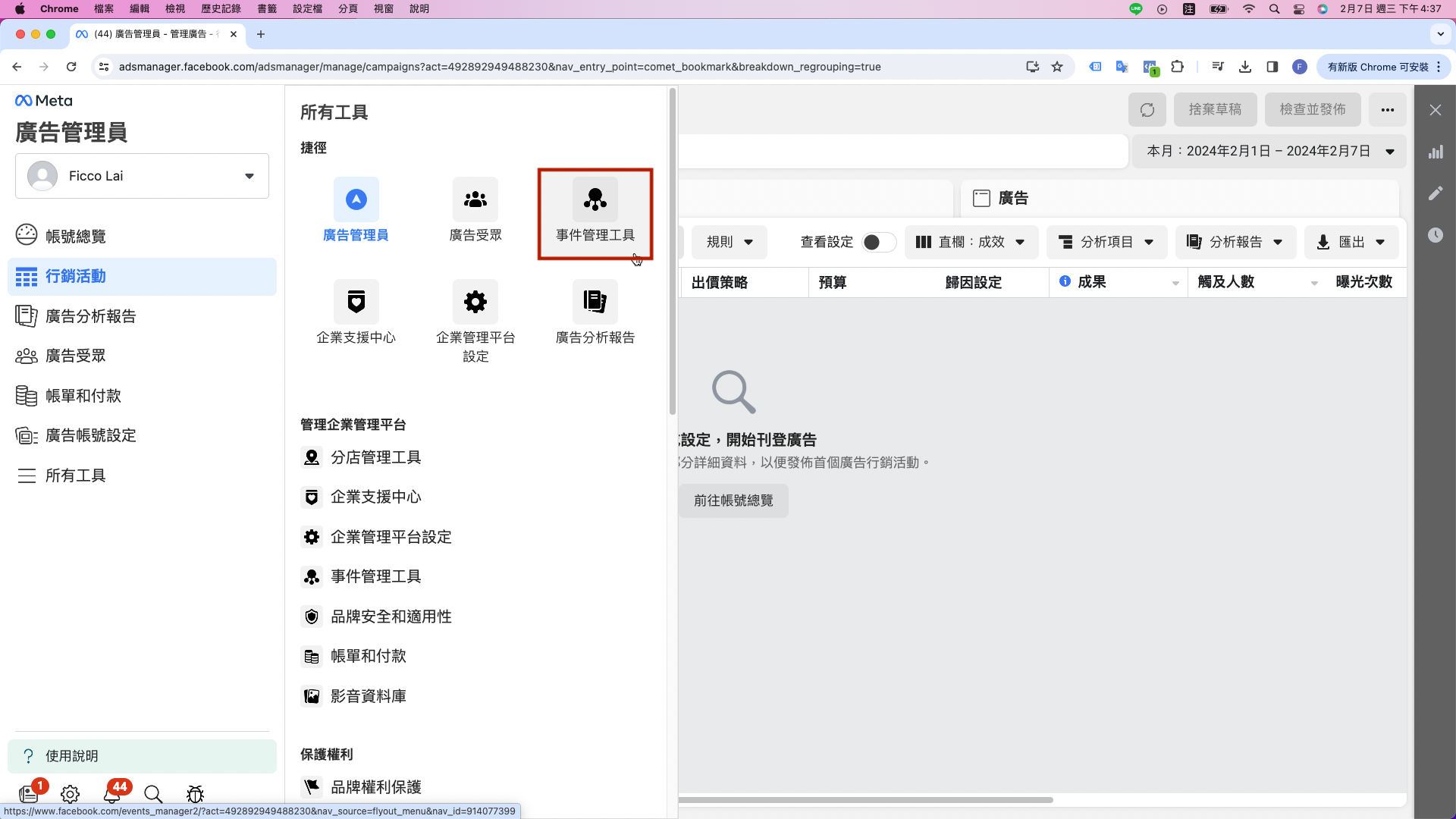Open the 廣告受眾 shortcut icon
Screen dimensions: 1456x819
pyautogui.click(x=475, y=199)
